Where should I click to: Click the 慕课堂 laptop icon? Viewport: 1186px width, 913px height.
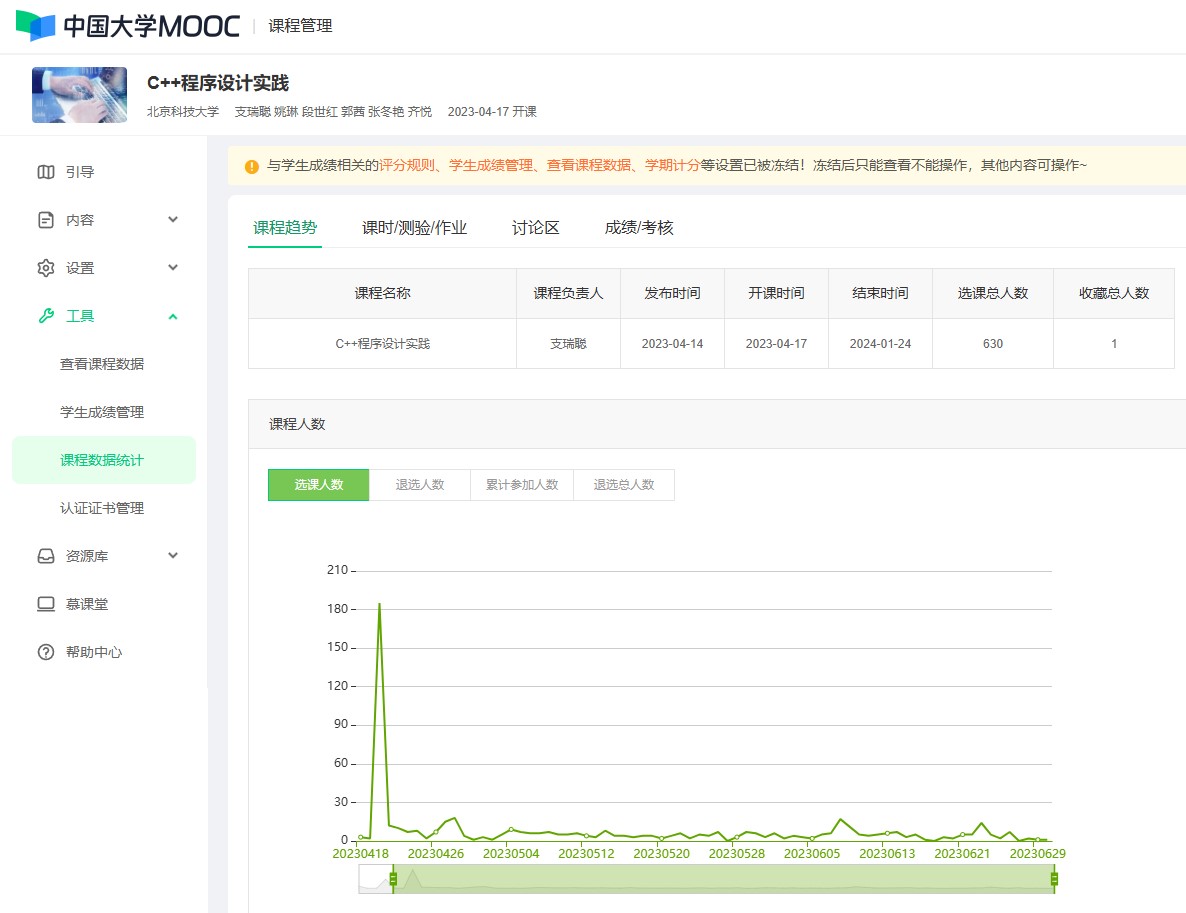[x=46, y=604]
